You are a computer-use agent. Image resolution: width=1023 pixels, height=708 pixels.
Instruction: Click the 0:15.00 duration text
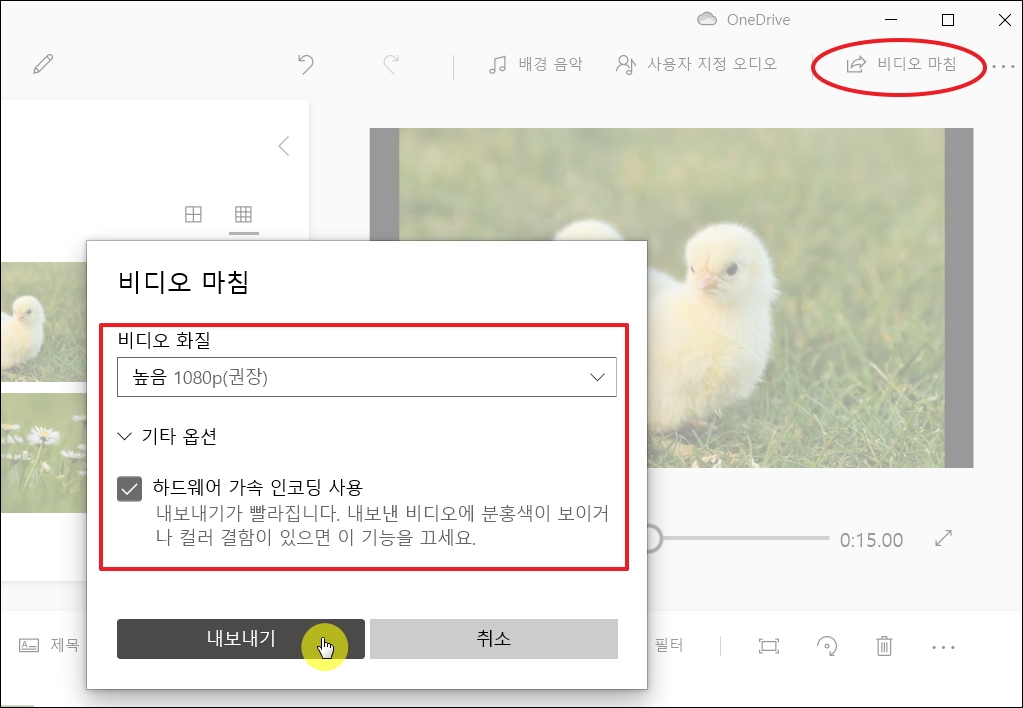tap(871, 540)
